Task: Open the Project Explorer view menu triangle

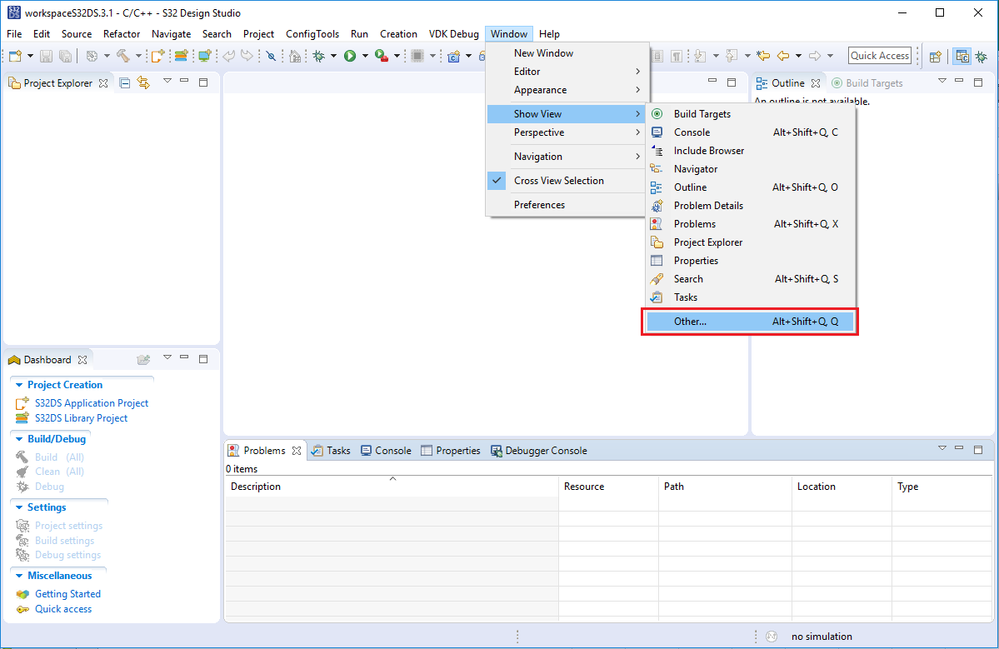Action: [167, 81]
